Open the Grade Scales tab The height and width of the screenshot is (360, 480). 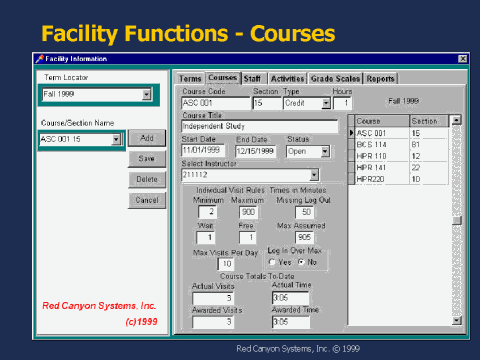[x=335, y=79]
